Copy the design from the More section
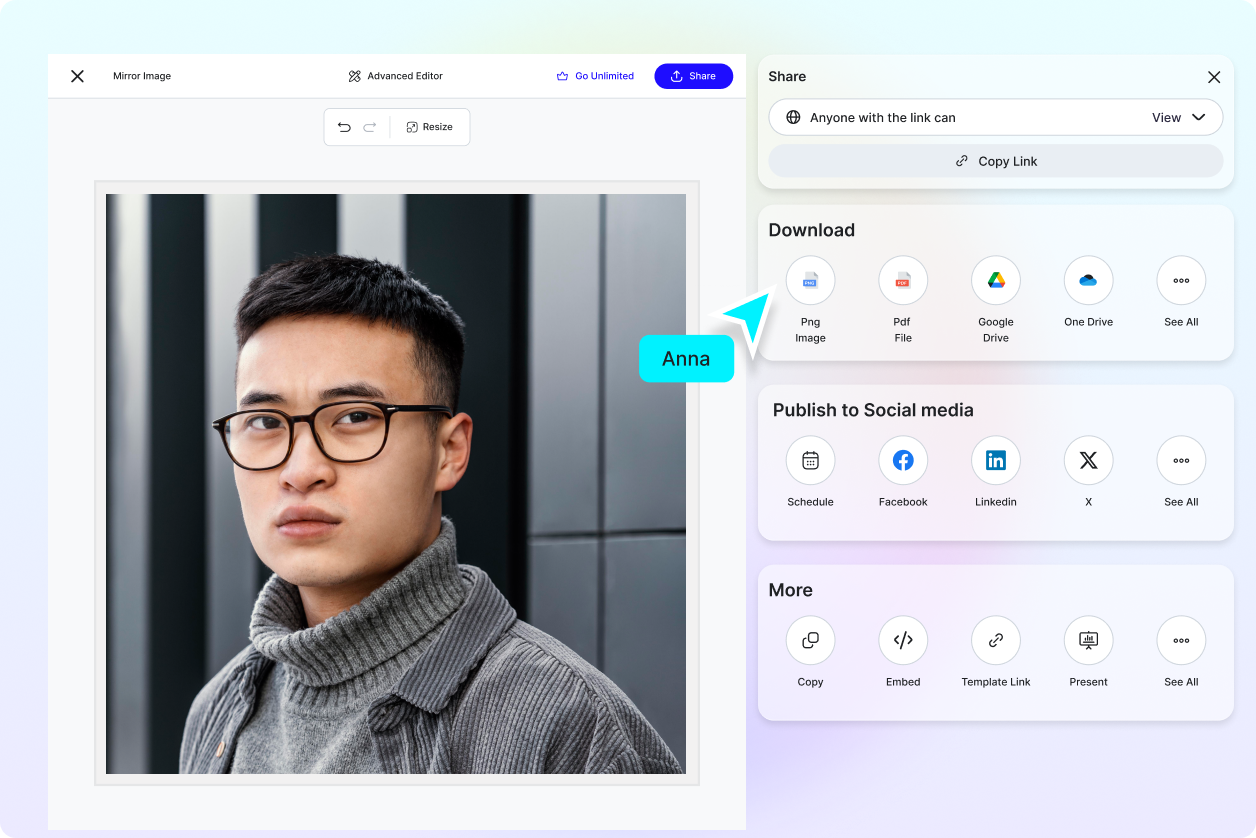The height and width of the screenshot is (838, 1256). (x=810, y=640)
